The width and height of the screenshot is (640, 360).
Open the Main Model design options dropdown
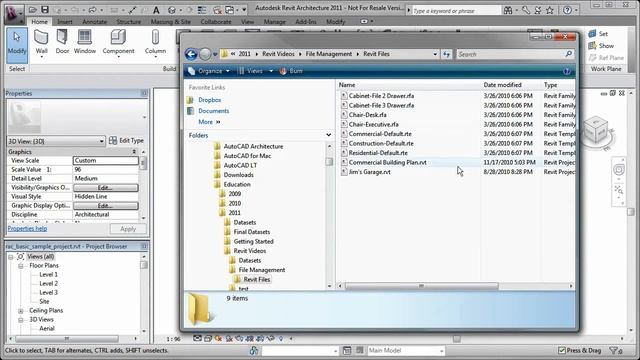tap(441, 351)
